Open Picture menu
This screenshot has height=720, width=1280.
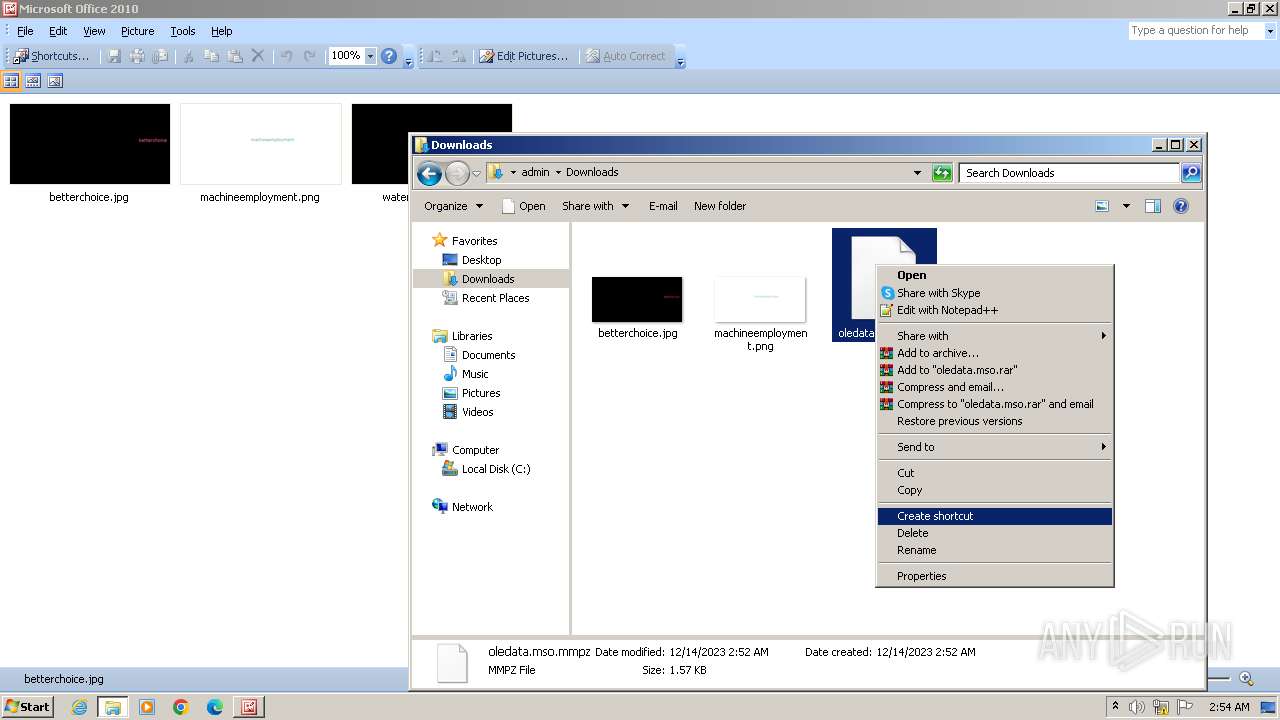point(137,31)
